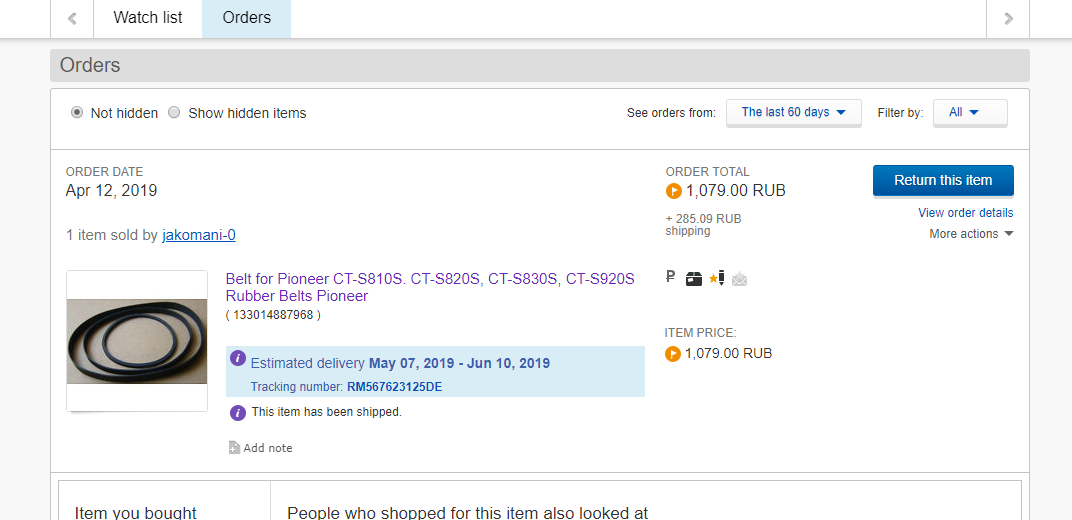Click the leave feedback star-pencil icon
This screenshot has height=520, width=1072.
tap(716, 278)
